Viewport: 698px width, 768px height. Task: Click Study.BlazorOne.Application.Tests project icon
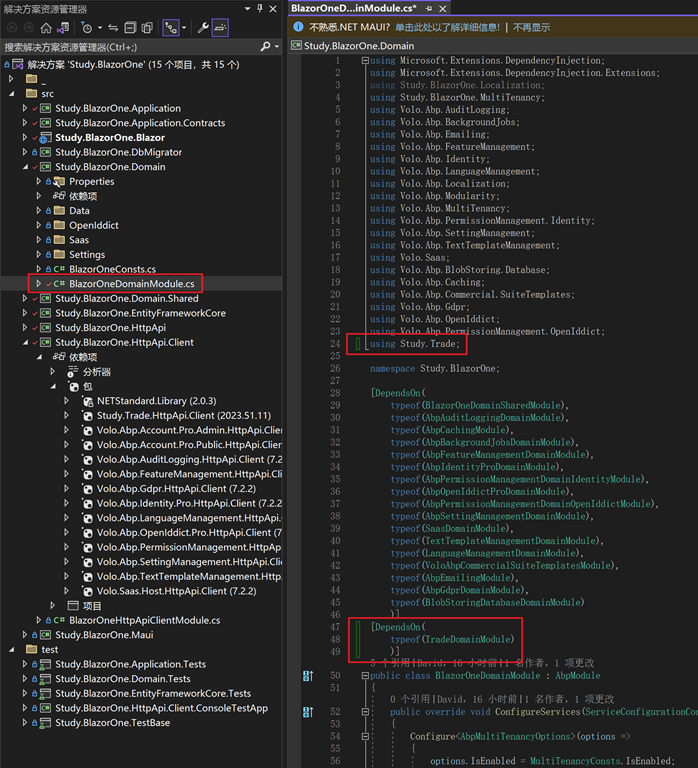tap(46, 665)
